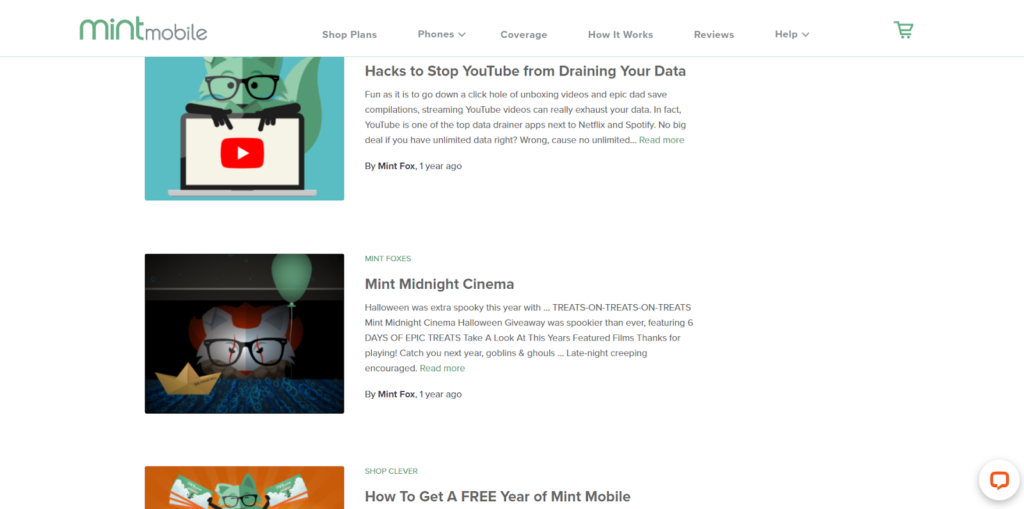Click the Mint Mobile logo
This screenshot has height=509, width=1024.
click(143, 29)
